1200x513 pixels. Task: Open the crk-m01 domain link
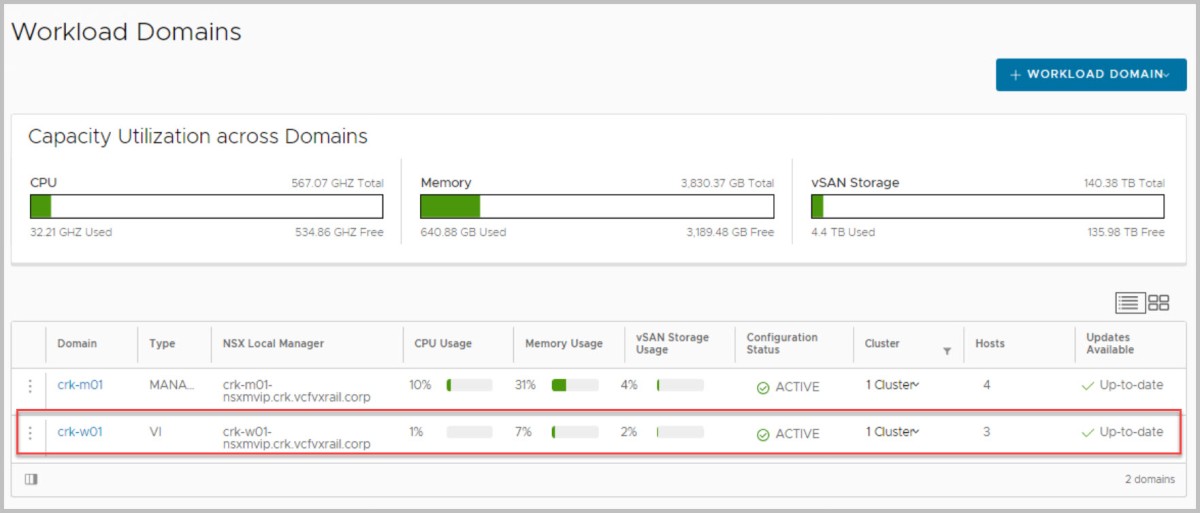tap(80, 385)
